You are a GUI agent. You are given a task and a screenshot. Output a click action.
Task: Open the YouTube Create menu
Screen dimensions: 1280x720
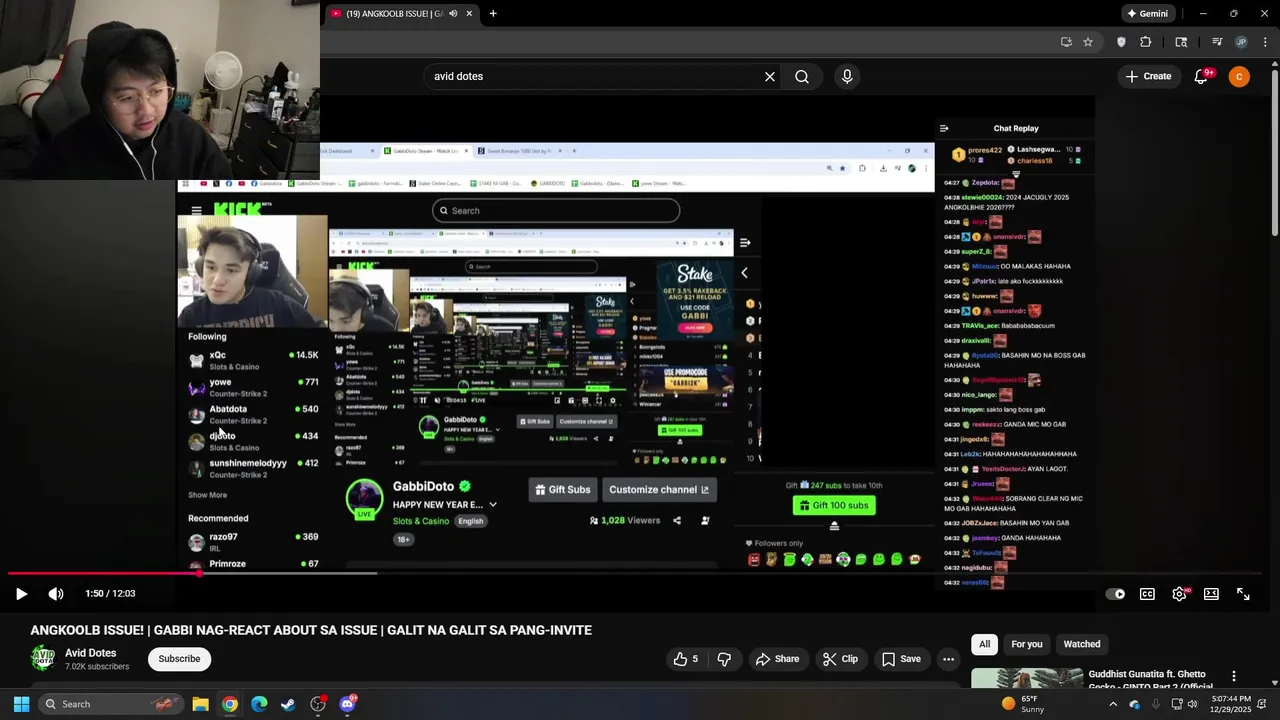(1148, 76)
